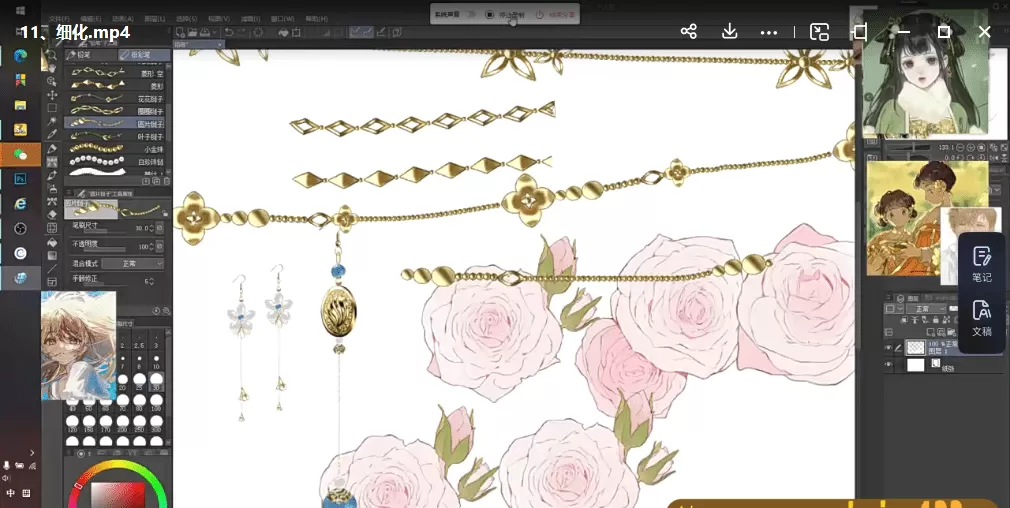Image resolution: width=1010 pixels, height=508 pixels.
Task: Click the Microsoft Edge taskbar icon
Action: (x=20, y=56)
